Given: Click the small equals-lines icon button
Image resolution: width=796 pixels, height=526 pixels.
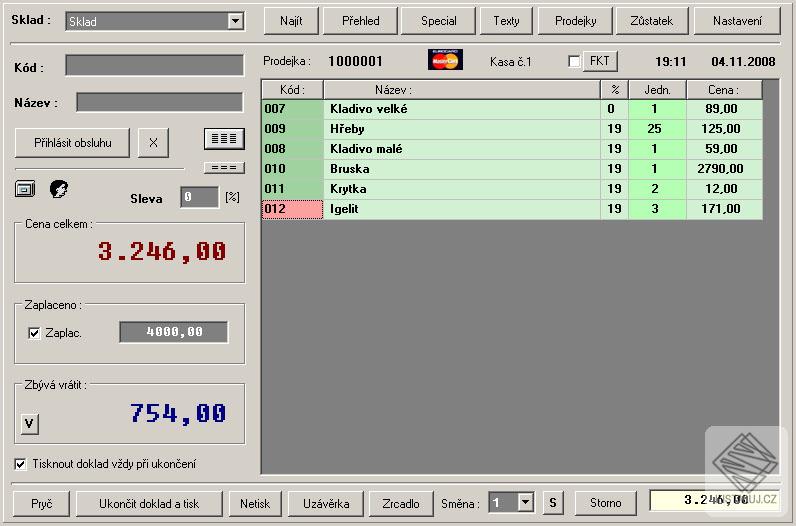Looking at the screenshot, I should pos(224,168).
